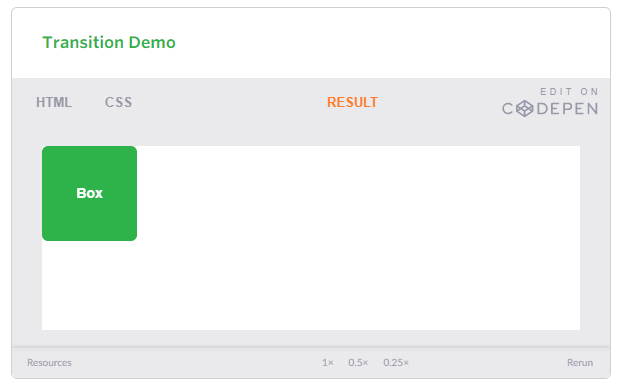Click Rerun to restart the demo
624x392 pixels.
[x=580, y=363]
